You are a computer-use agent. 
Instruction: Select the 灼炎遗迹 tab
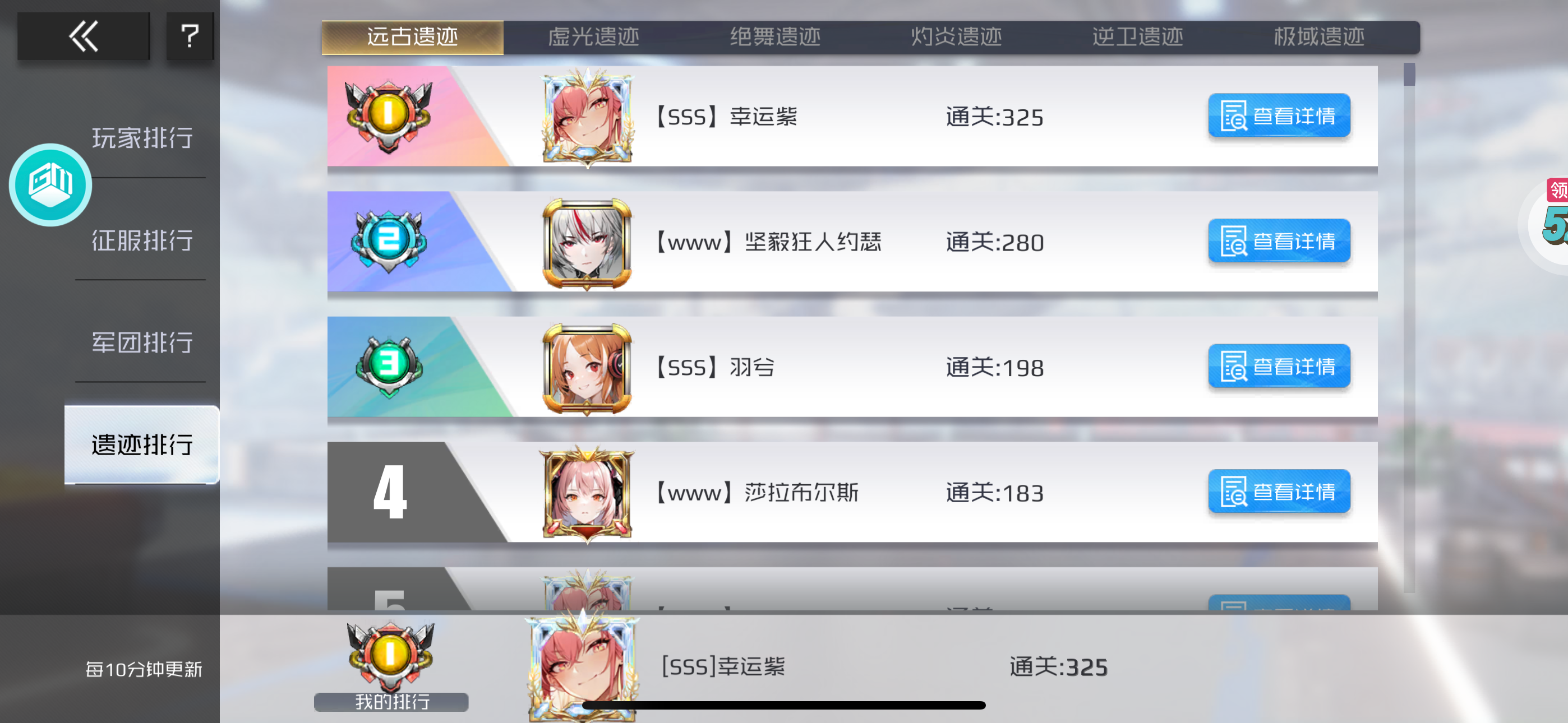956,37
